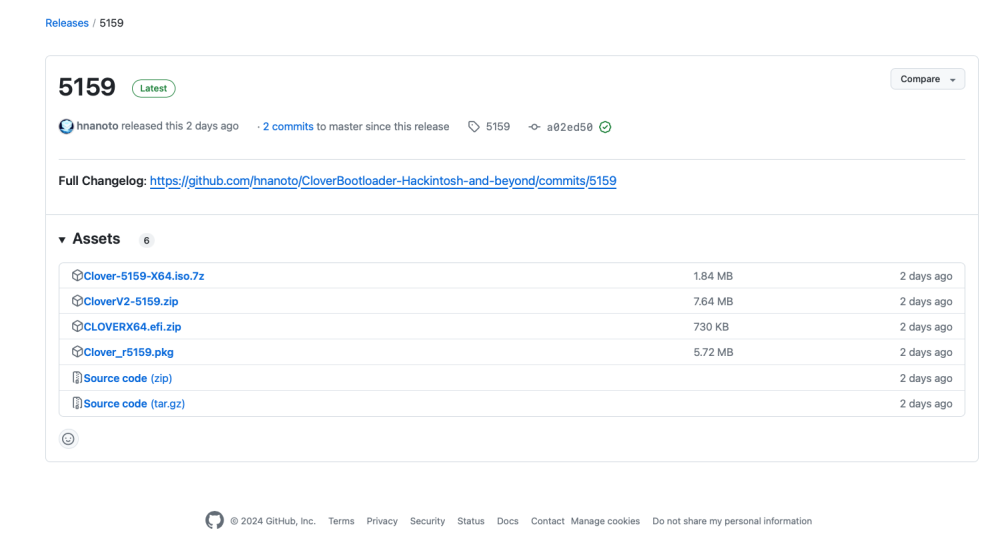Click zip file icon for Source code (zip)
The height and width of the screenshot is (553, 1000).
[77, 378]
